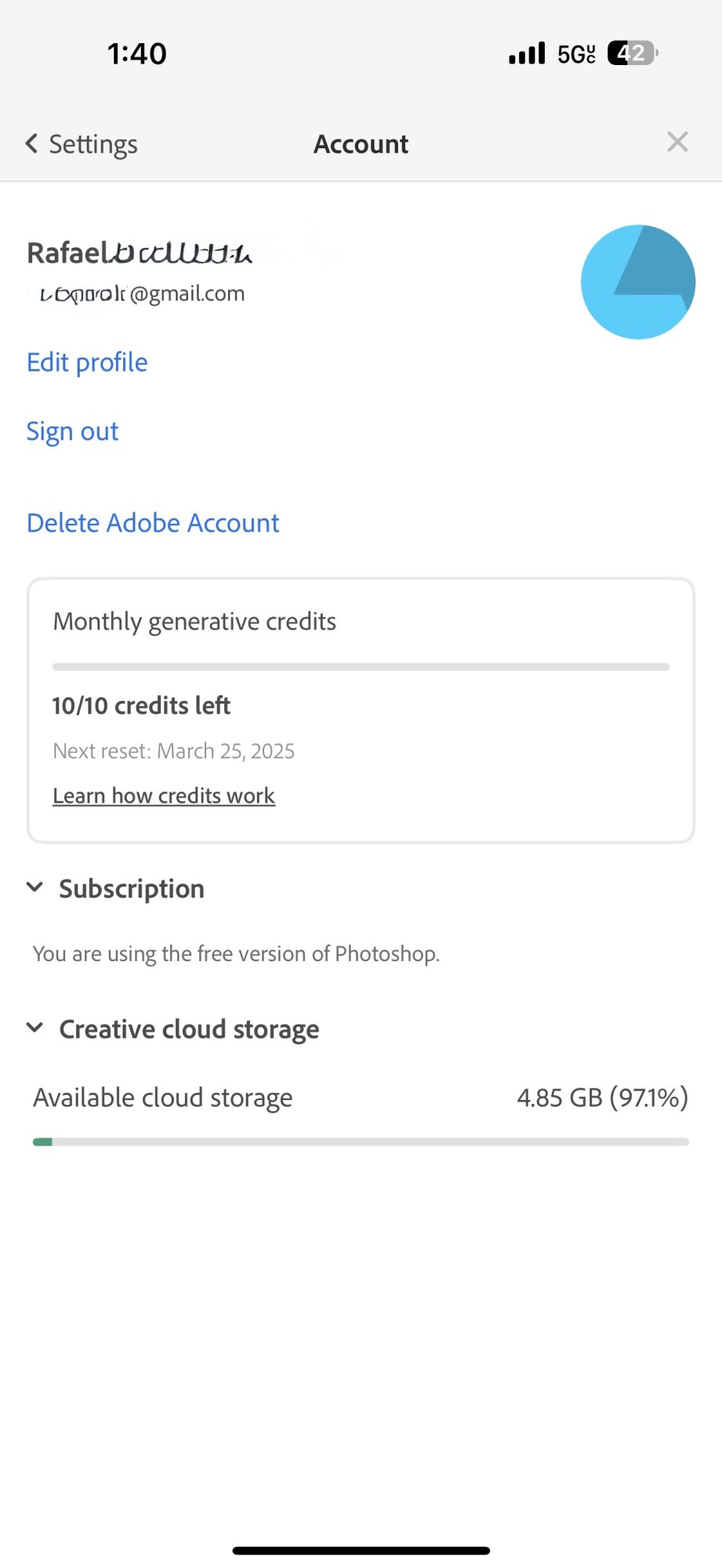Tap the Subscription heading
Image resolution: width=722 pixels, height=1568 pixels.
click(132, 888)
